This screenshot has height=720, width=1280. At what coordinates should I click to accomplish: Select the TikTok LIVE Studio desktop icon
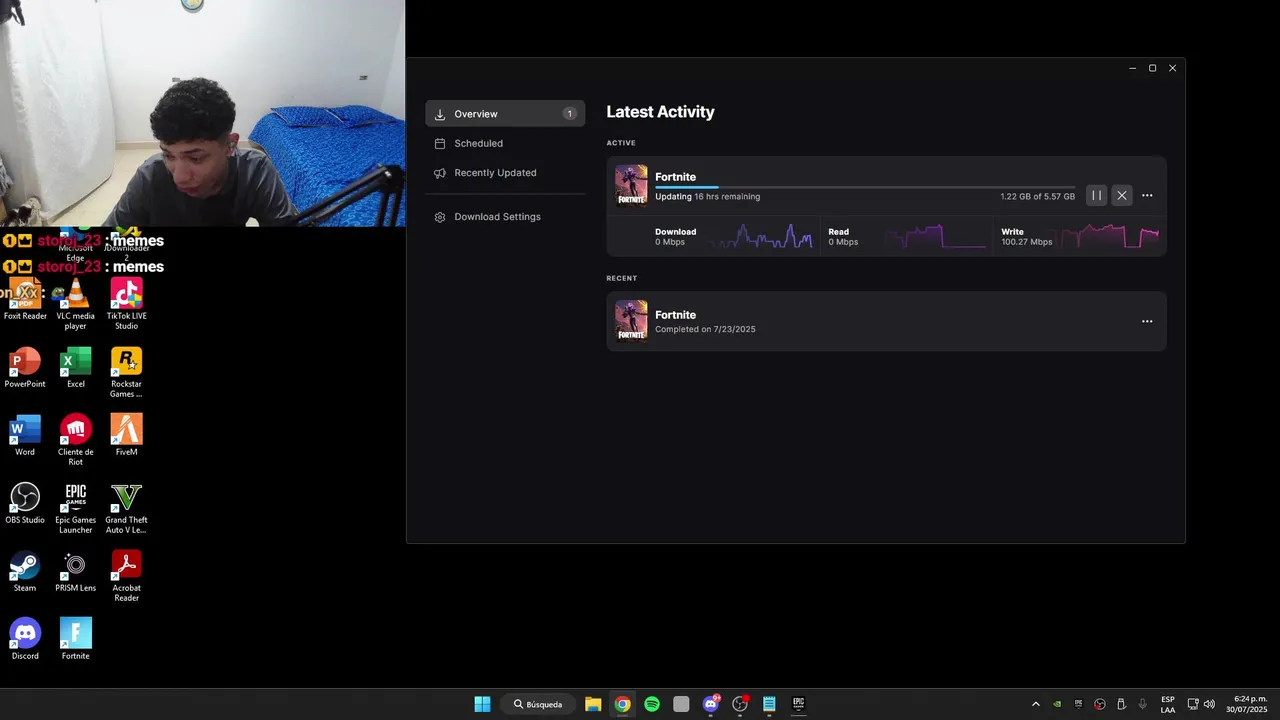126,305
